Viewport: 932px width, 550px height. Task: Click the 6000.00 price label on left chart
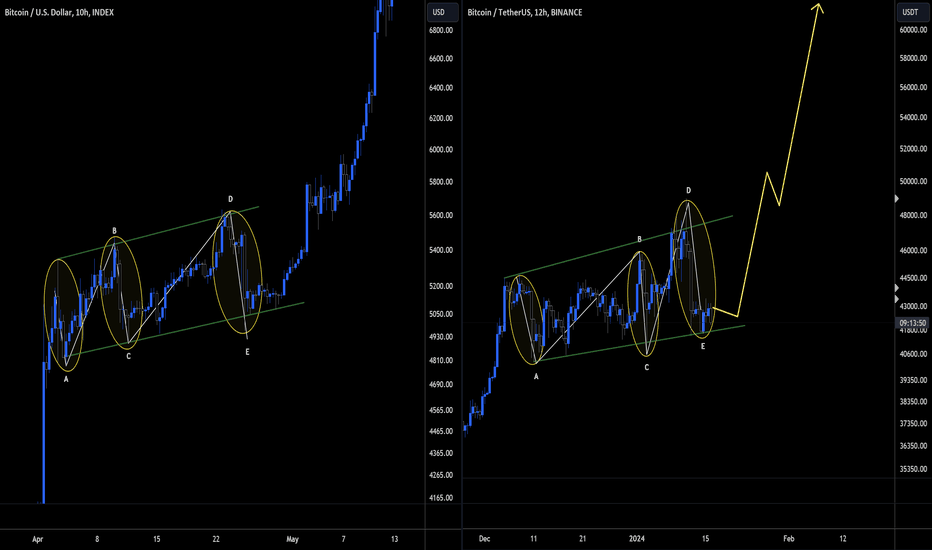[441, 150]
